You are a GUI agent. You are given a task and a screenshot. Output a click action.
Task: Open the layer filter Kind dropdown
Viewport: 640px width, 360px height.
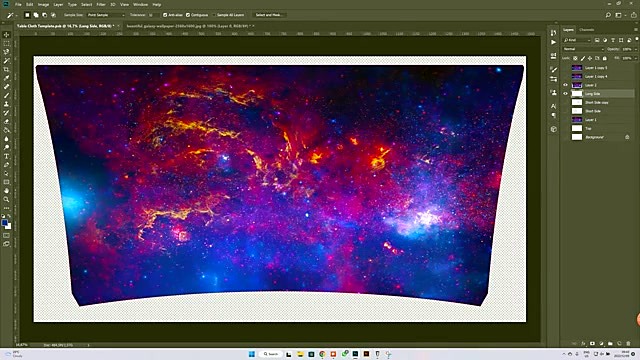[x=577, y=40]
